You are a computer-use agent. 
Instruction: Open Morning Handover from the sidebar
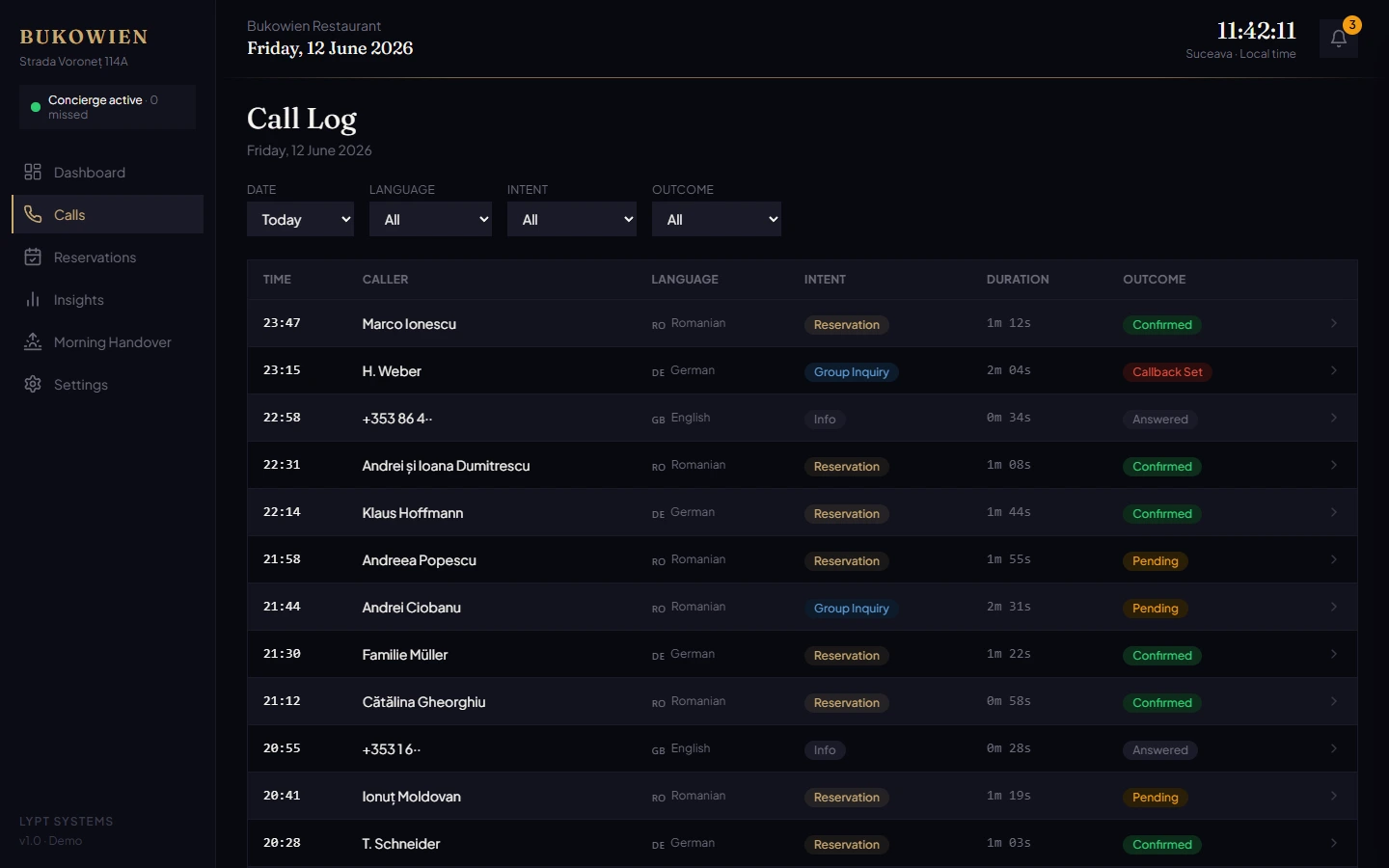107,341
